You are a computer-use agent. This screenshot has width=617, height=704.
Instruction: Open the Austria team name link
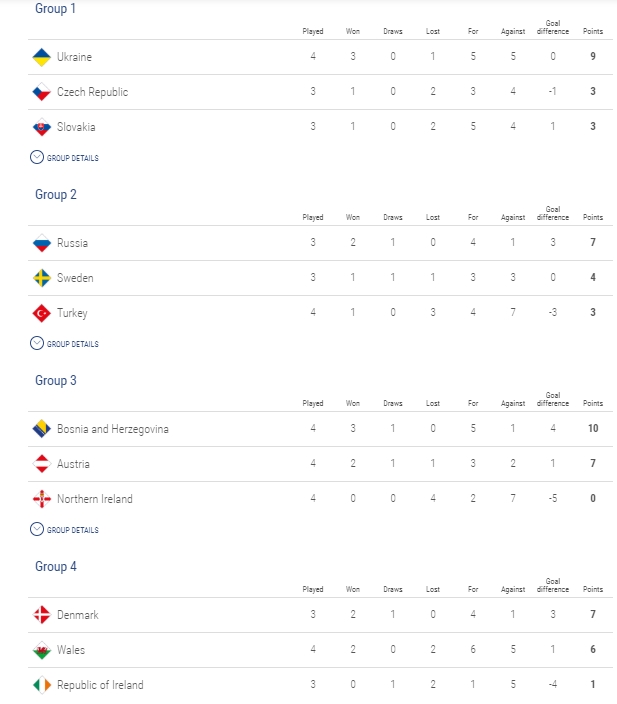tap(73, 464)
